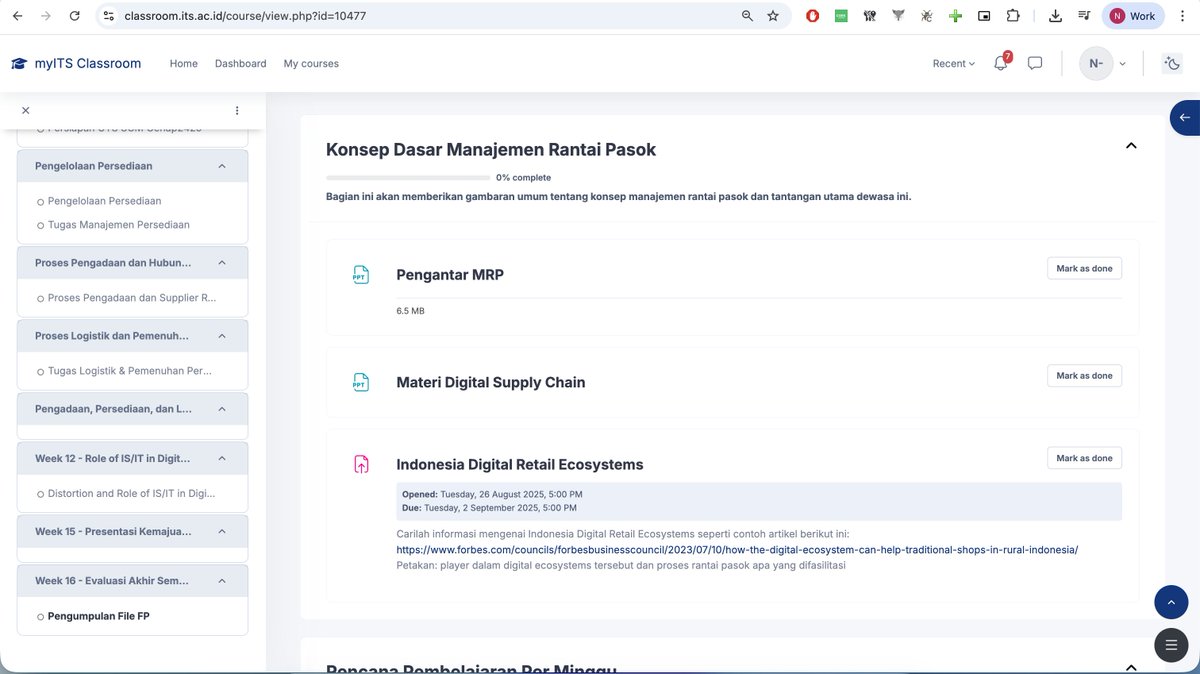Open the green CORS extension icon
The image size is (1200, 674).
click(x=841, y=16)
